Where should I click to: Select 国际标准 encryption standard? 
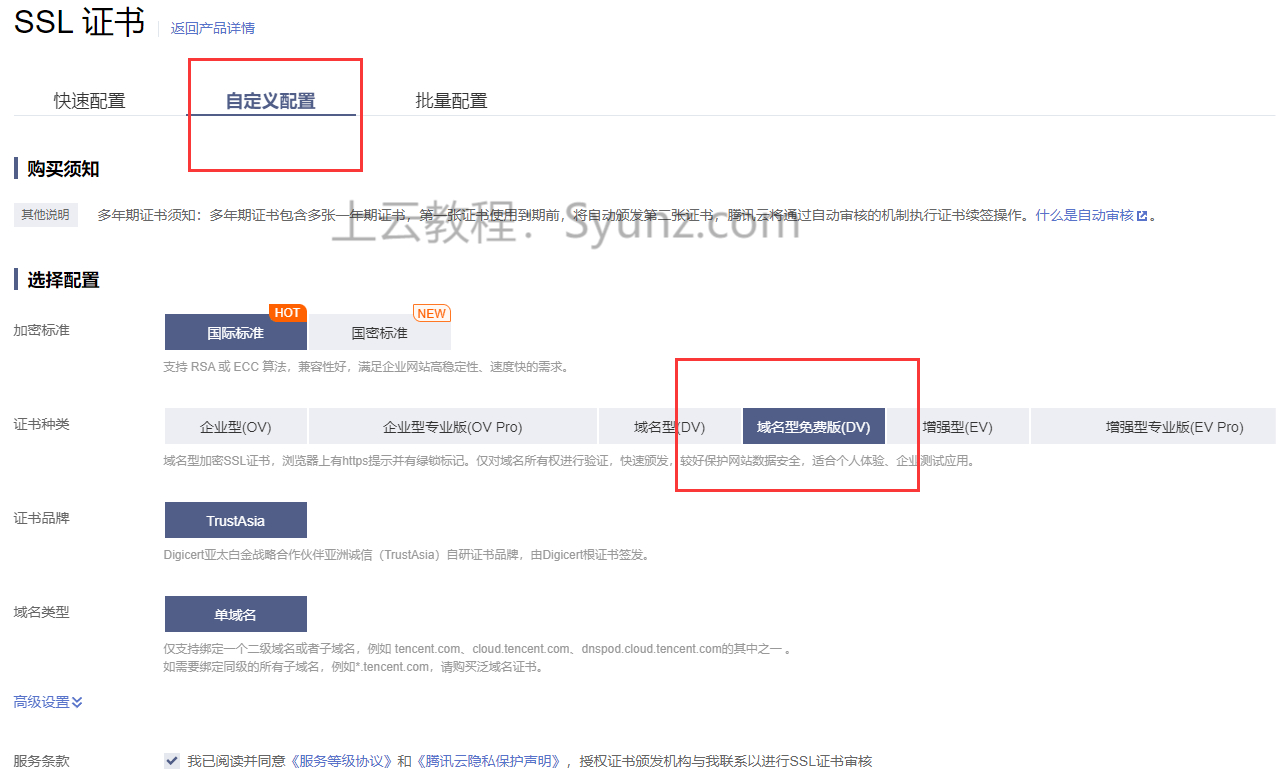[236, 332]
